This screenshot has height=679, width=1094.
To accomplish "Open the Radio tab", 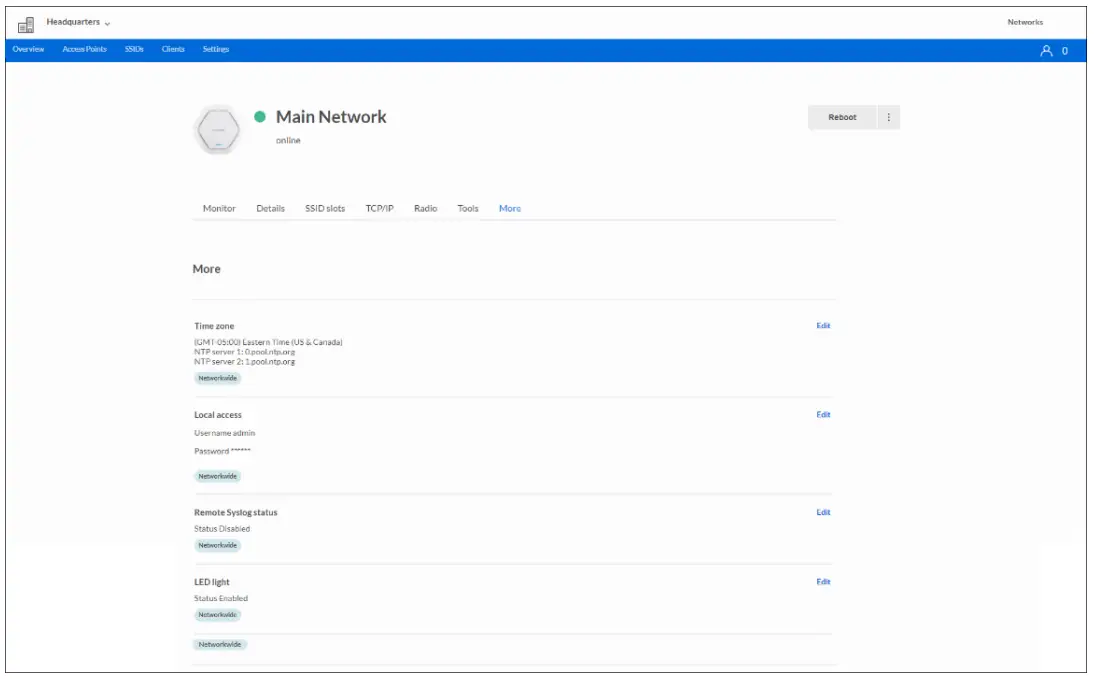I will (x=425, y=209).
